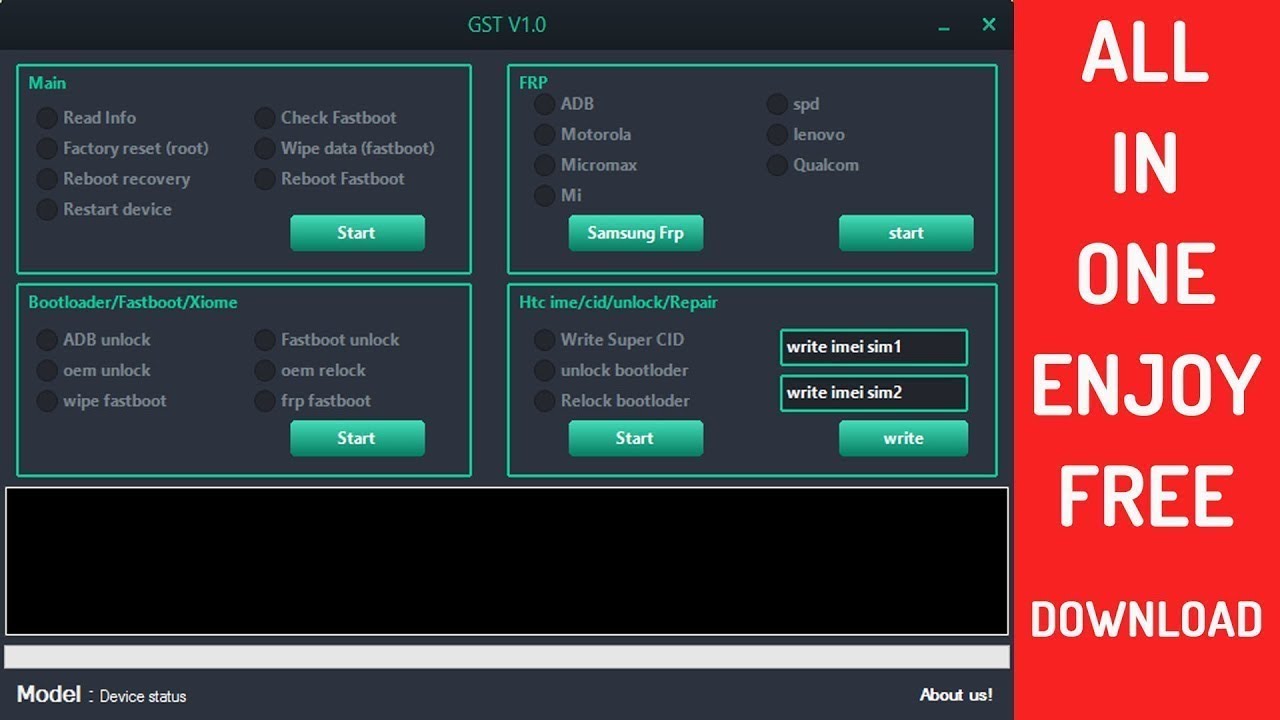This screenshot has width=1280, height=720.
Task: Select Factory reset (root) in Main
Action: pos(46,148)
